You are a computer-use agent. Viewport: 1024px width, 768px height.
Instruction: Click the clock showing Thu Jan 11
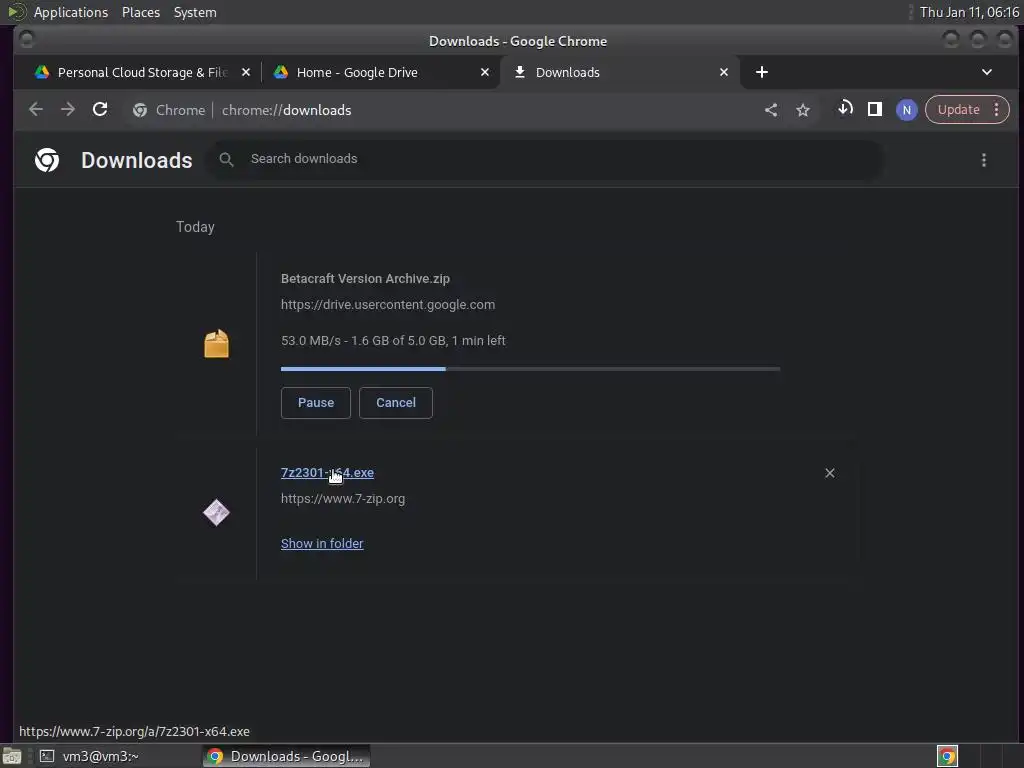(969, 12)
